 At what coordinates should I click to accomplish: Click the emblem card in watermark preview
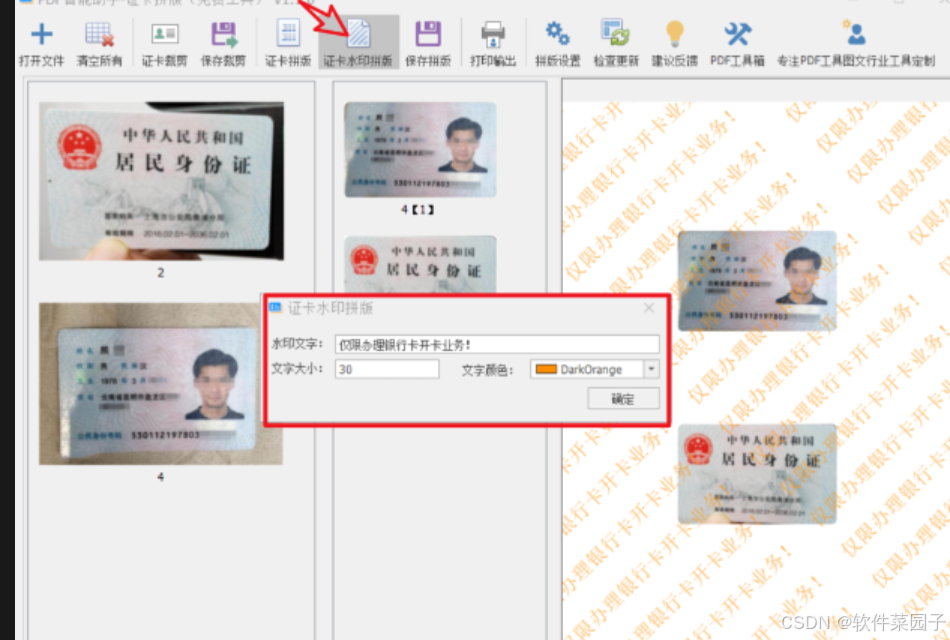[x=757, y=474]
